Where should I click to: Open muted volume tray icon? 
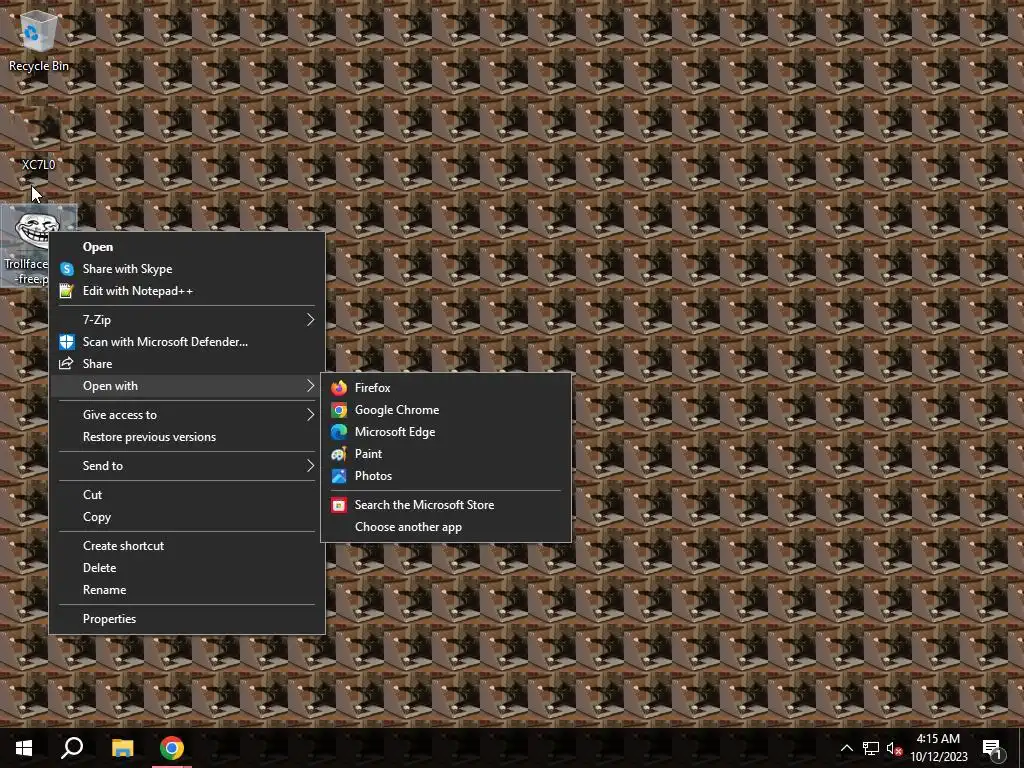pyautogui.click(x=894, y=748)
